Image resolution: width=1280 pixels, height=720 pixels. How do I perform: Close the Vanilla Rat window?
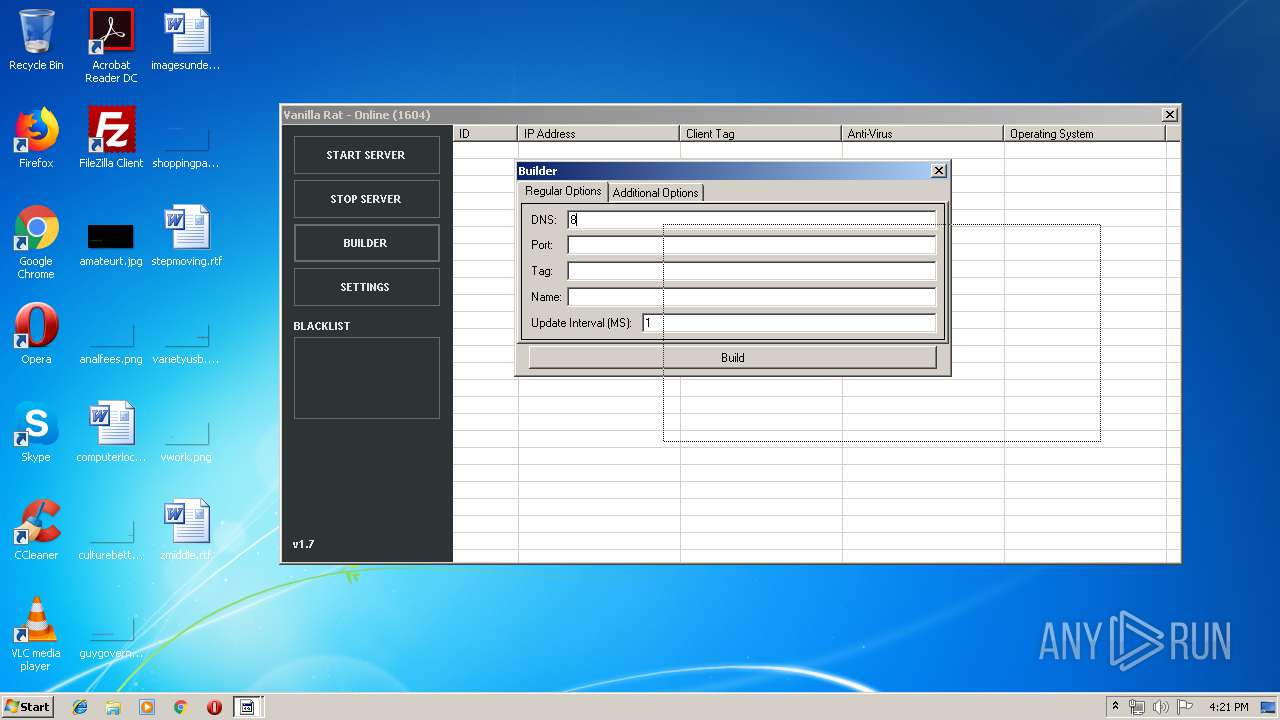(x=1169, y=115)
